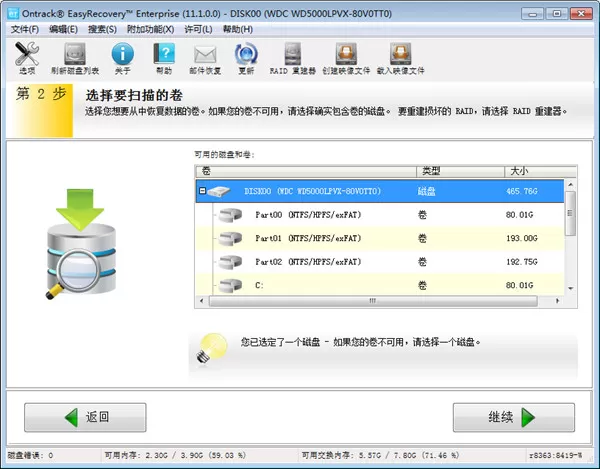
Task: Sort by the 大小 column header
Action: coord(540,171)
